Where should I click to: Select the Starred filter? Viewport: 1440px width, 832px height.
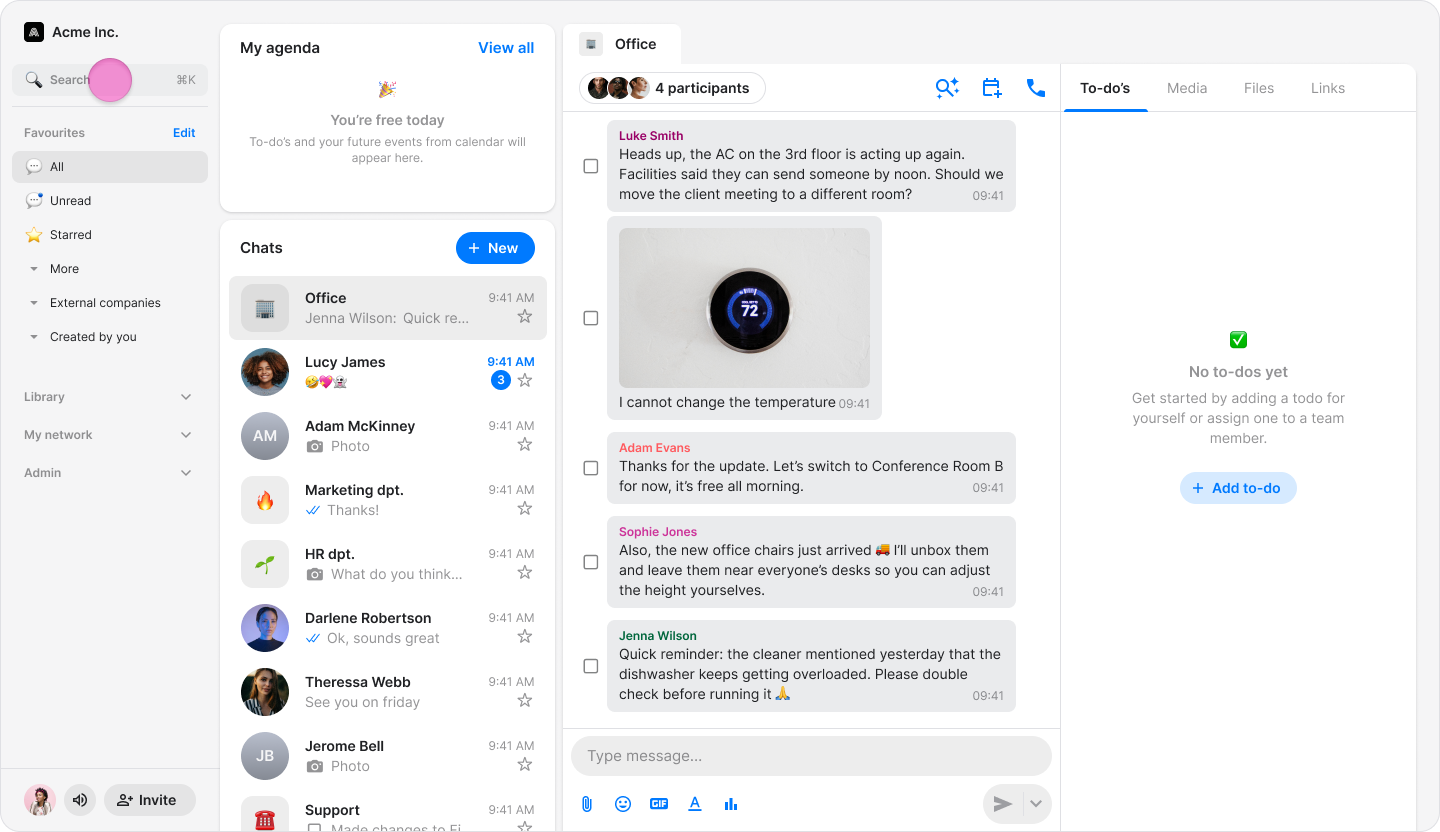110,235
